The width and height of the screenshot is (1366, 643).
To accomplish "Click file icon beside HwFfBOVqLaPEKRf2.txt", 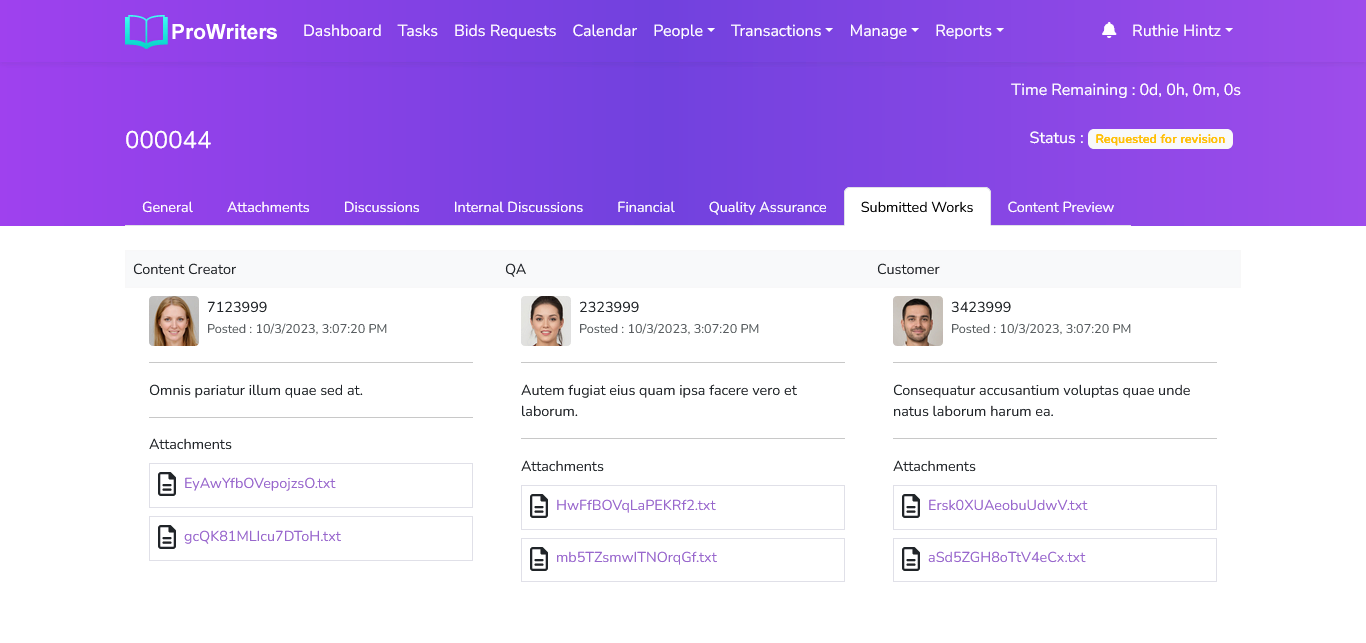I will [x=539, y=506].
